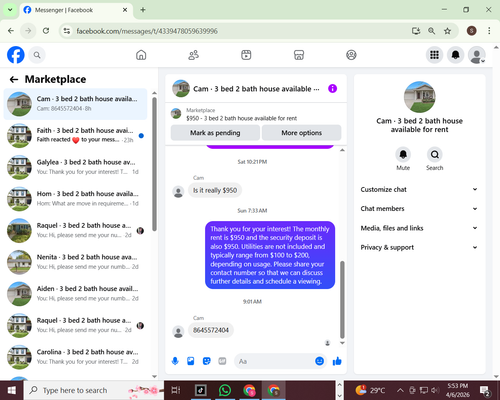Expand Privacy & support section
This screenshot has width=500, height=400.
pyautogui.click(x=419, y=247)
